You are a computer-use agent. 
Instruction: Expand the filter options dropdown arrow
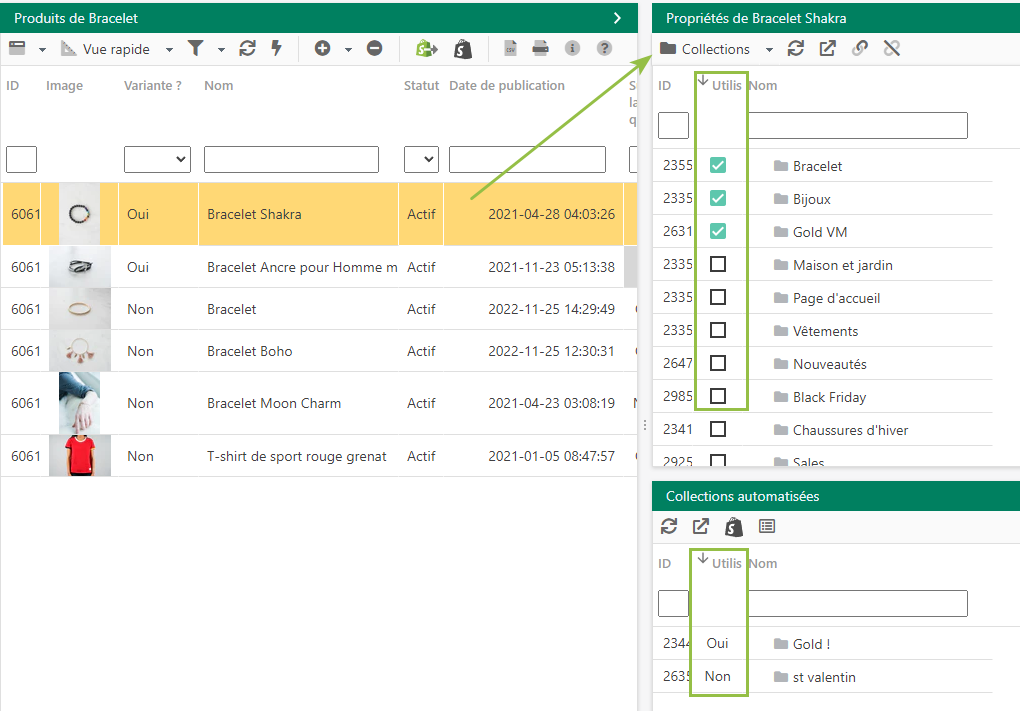(221, 49)
